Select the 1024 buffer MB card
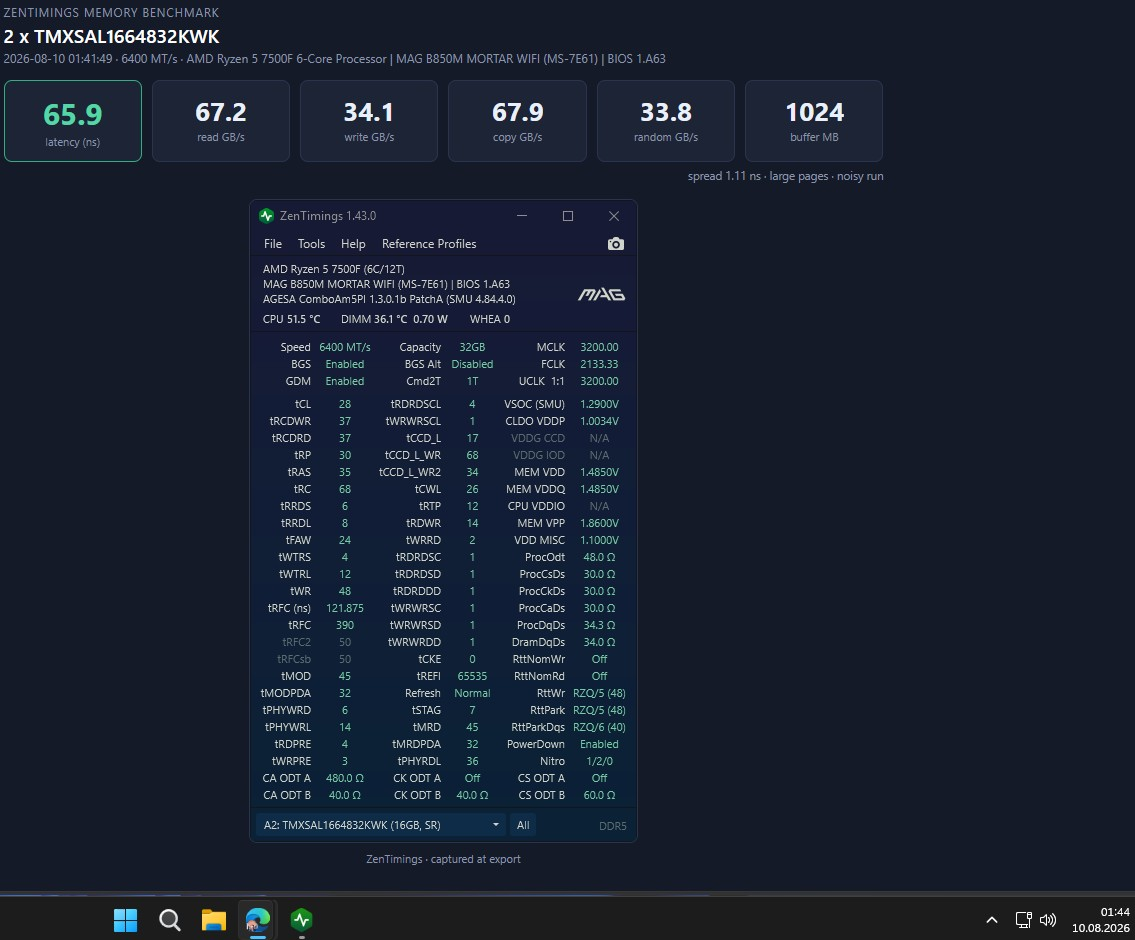This screenshot has height=940, width=1135. pyautogui.click(x=814, y=121)
